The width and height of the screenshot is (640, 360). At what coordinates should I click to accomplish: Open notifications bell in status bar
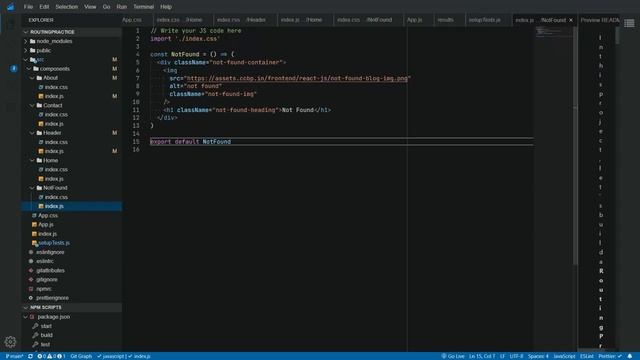tap(630, 356)
